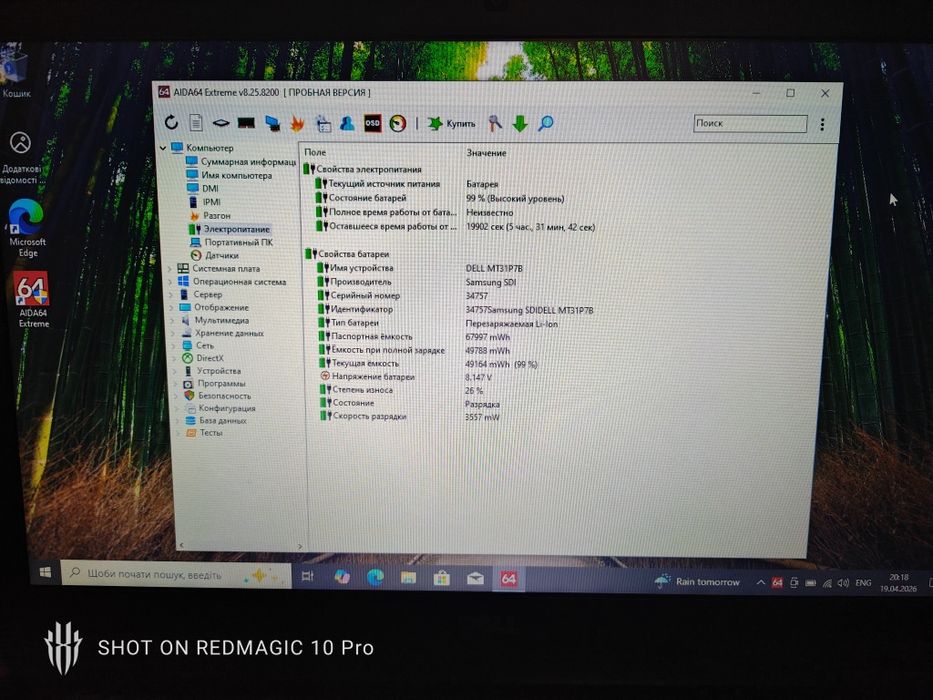Click the Samsung SDI manufacturer value
Image resolution: width=933 pixels, height=700 pixels.
click(490, 282)
